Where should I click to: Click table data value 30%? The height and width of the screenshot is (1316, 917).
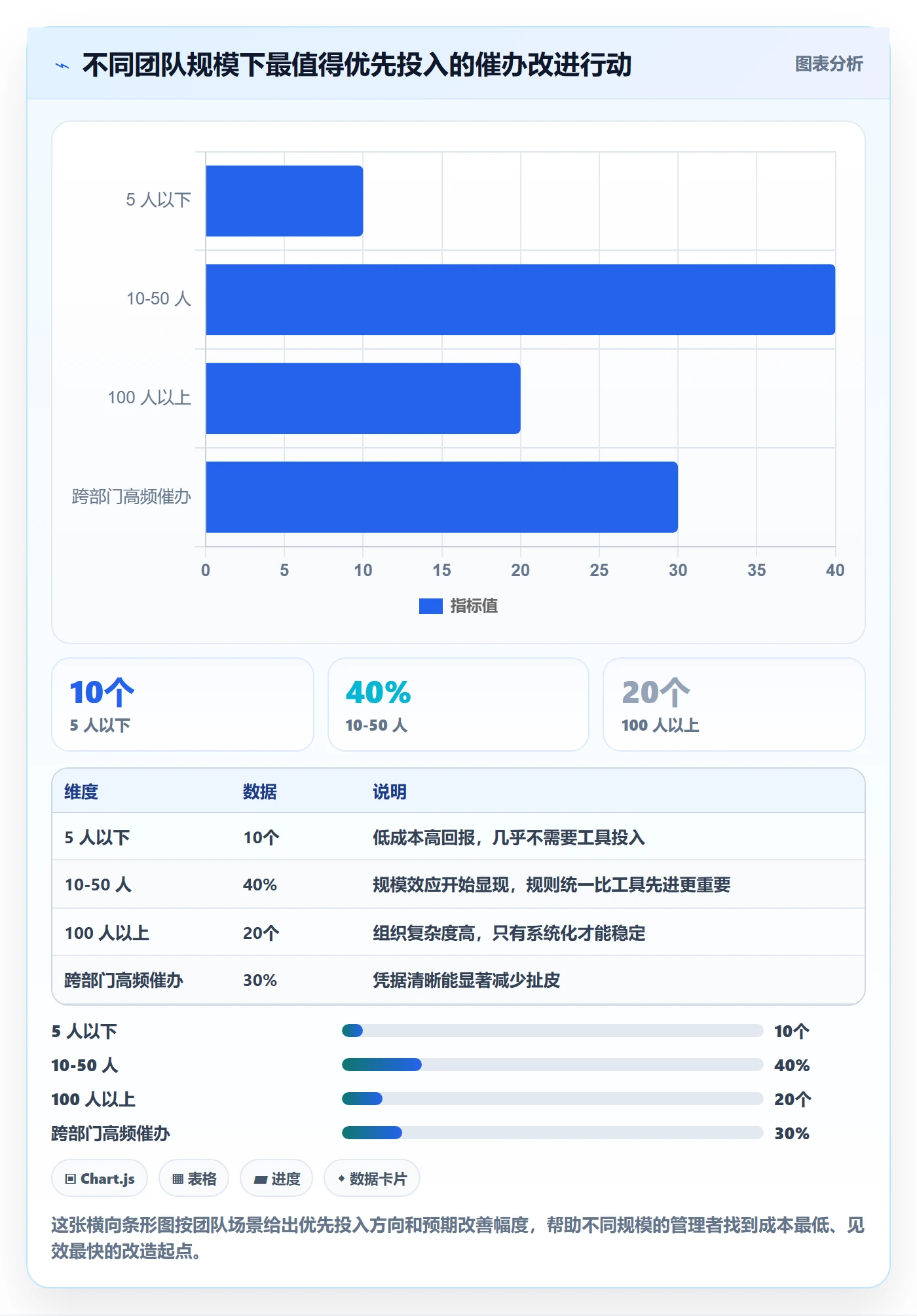tap(260, 980)
